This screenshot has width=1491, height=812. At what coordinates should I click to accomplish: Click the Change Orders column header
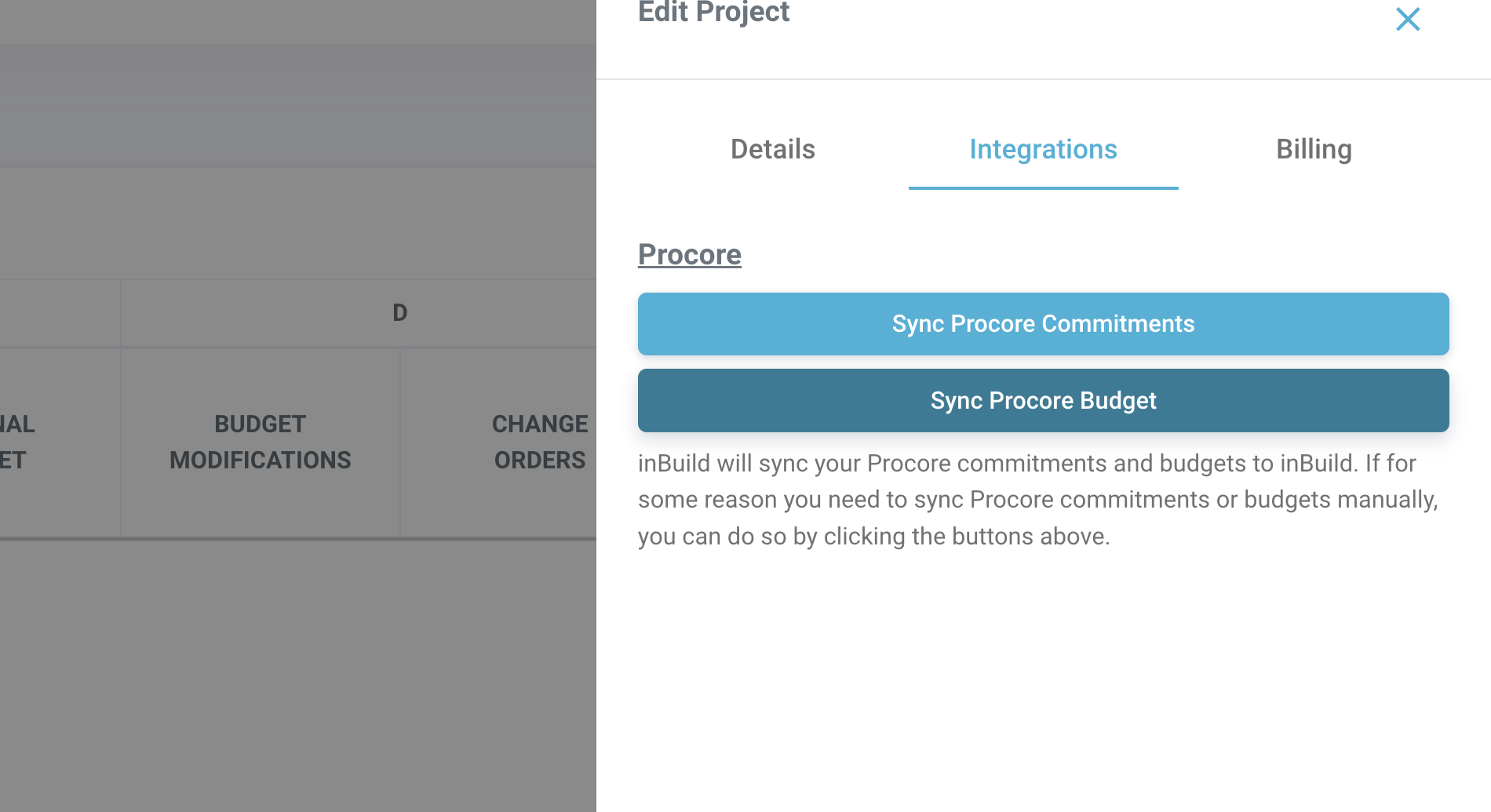539,442
